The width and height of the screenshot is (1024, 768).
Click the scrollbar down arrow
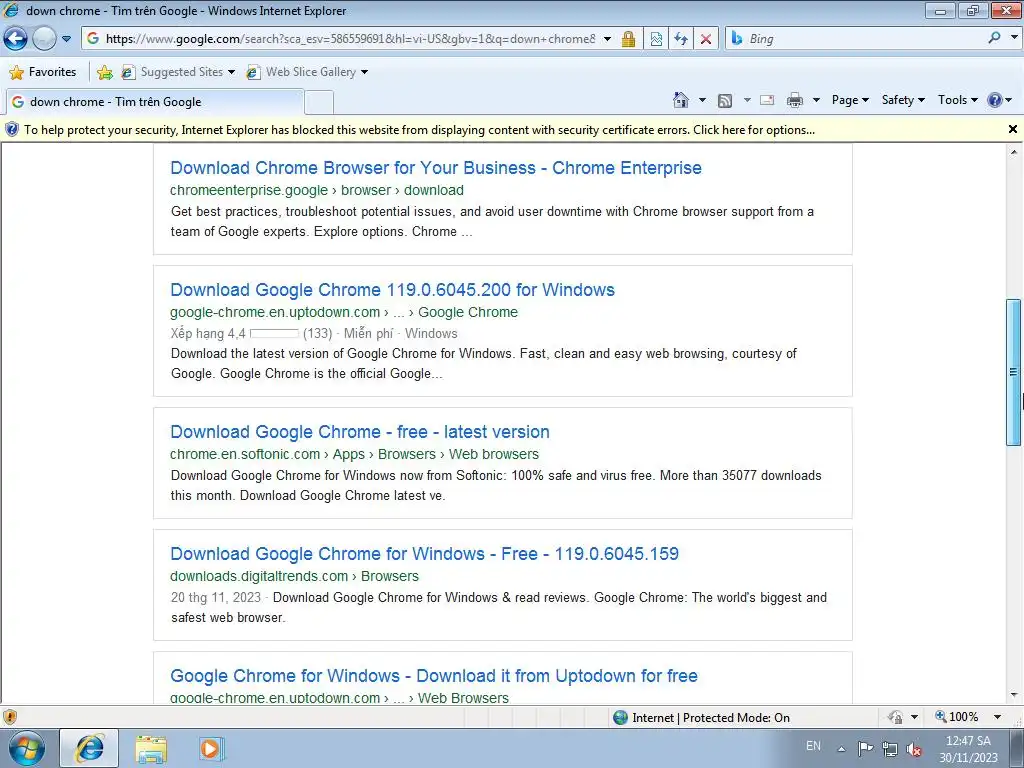point(1014,696)
